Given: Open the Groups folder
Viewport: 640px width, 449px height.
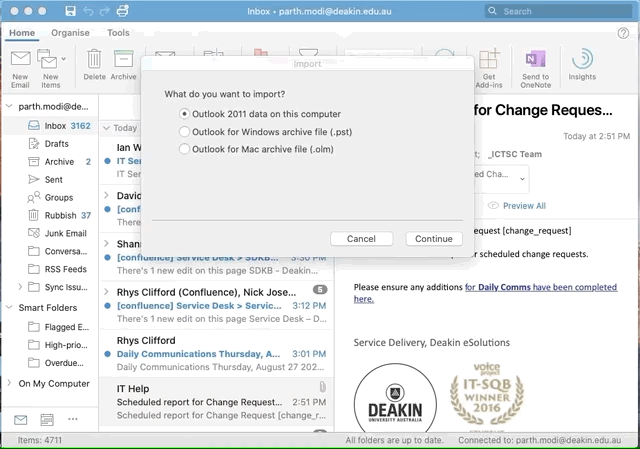Looking at the screenshot, I should [51, 198].
